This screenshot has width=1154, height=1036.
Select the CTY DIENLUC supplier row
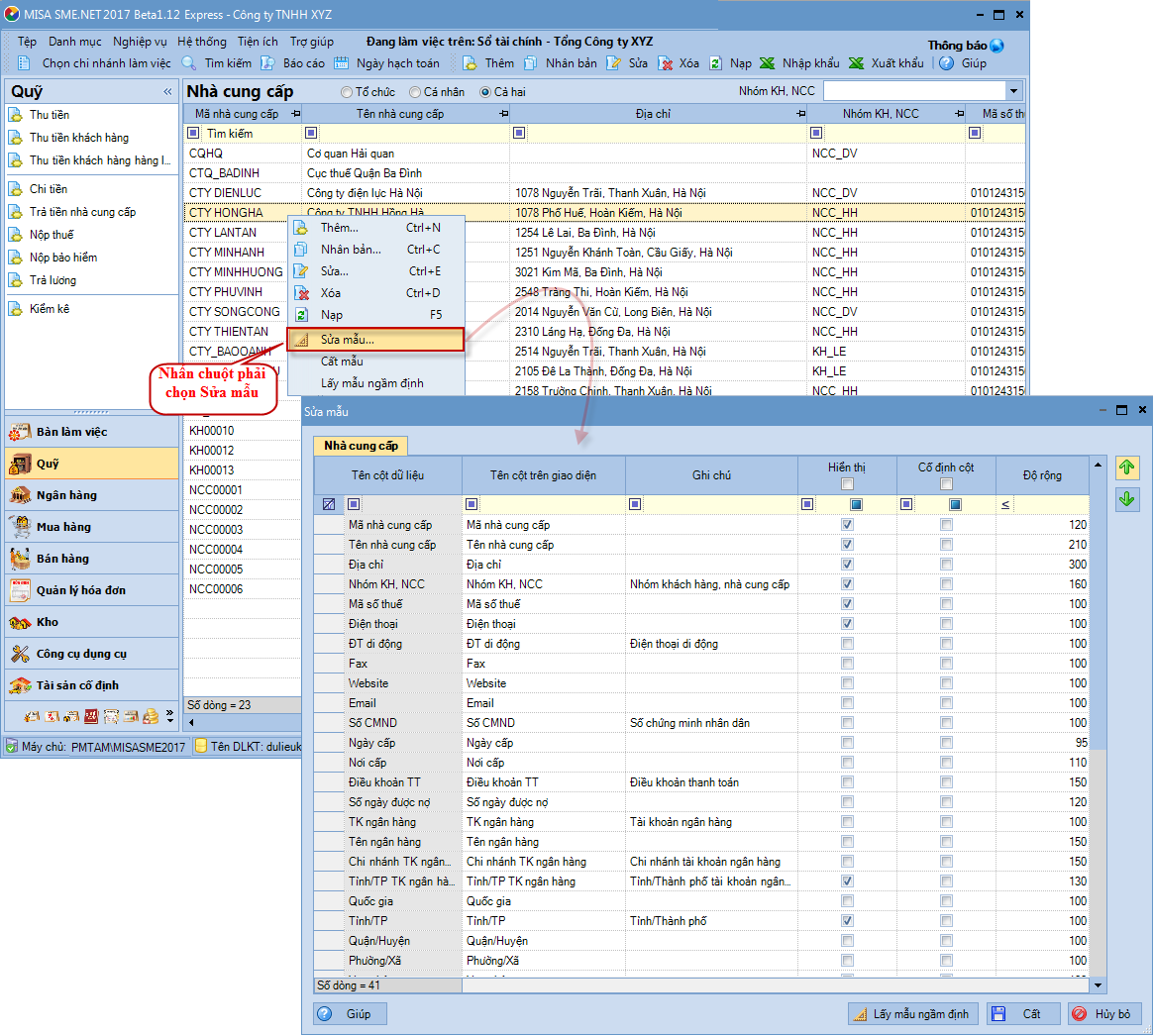603,193
